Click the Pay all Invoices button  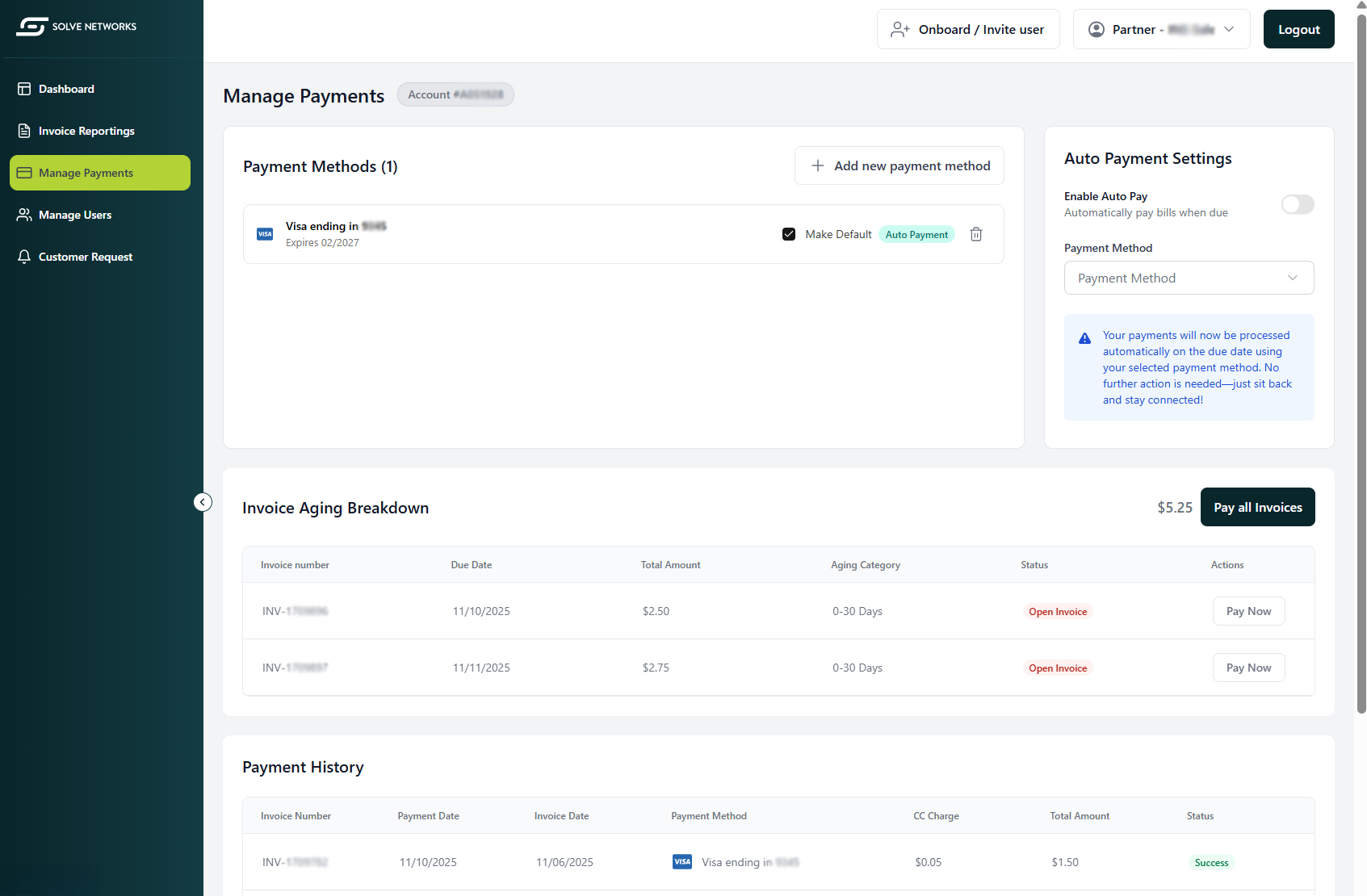tap(1257, 507)
